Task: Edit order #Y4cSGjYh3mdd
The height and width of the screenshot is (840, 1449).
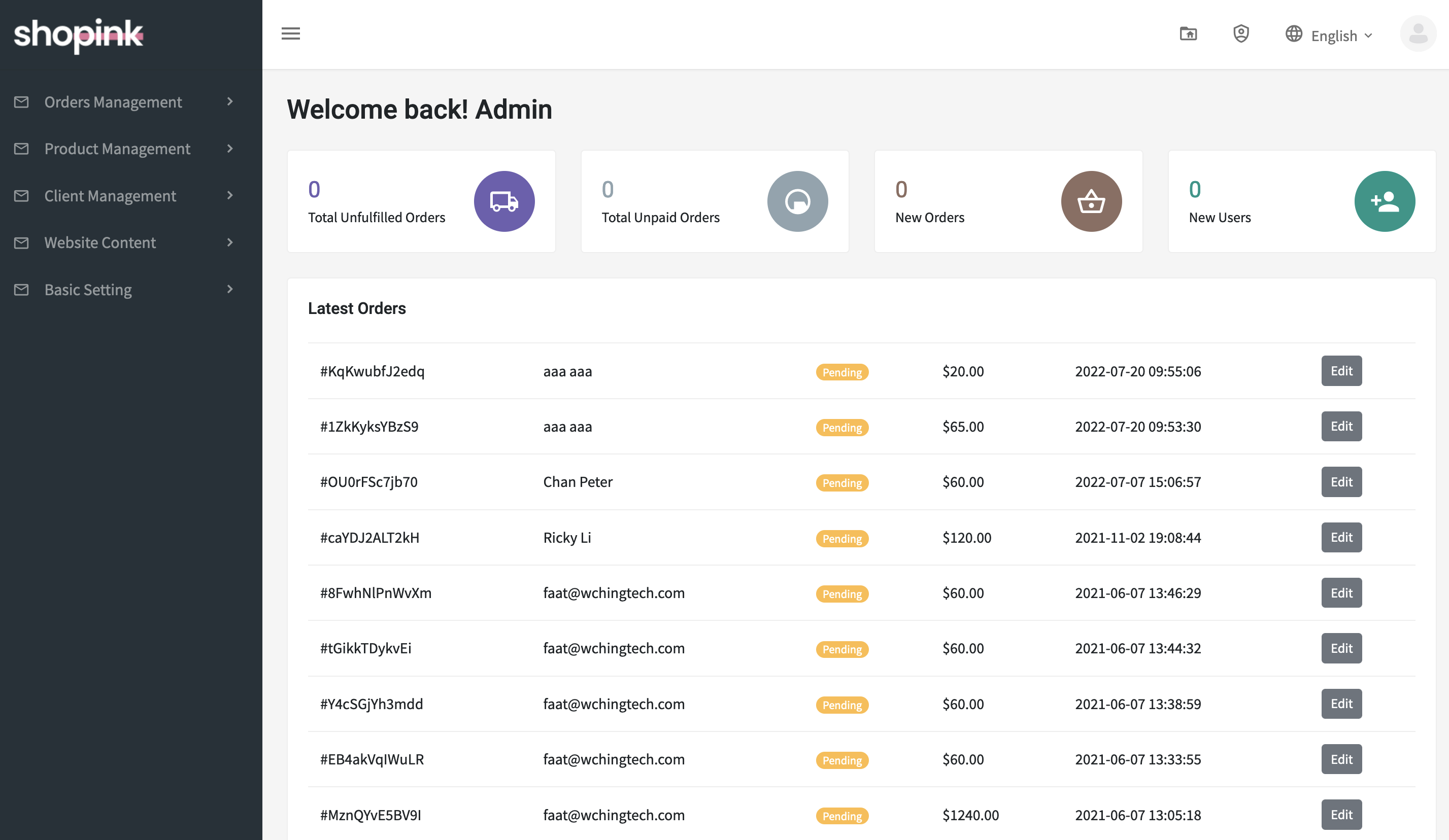Action: [1341, 704]
